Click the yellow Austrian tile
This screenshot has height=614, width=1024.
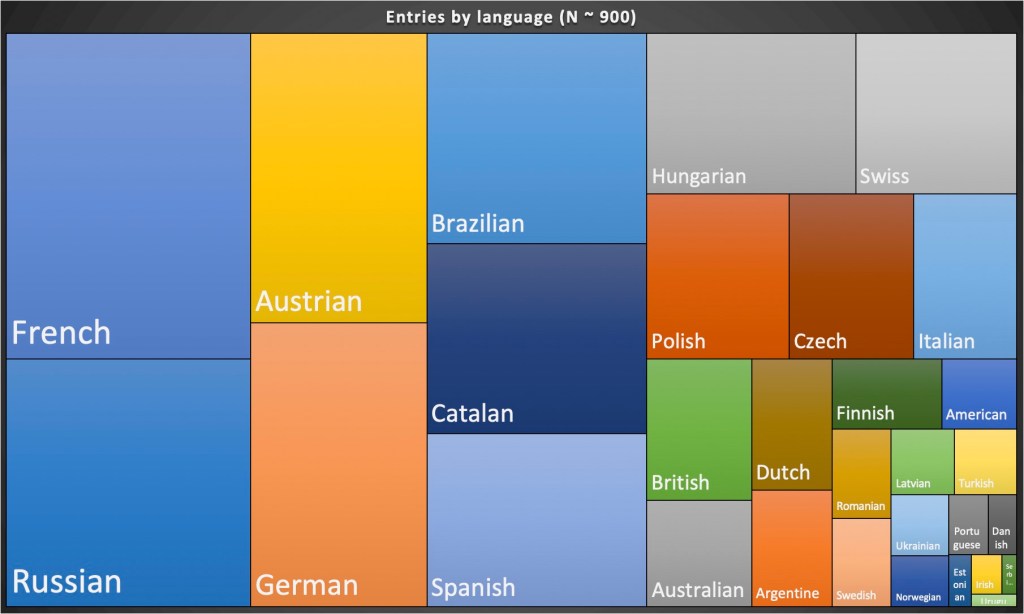[x=338, y=178]
